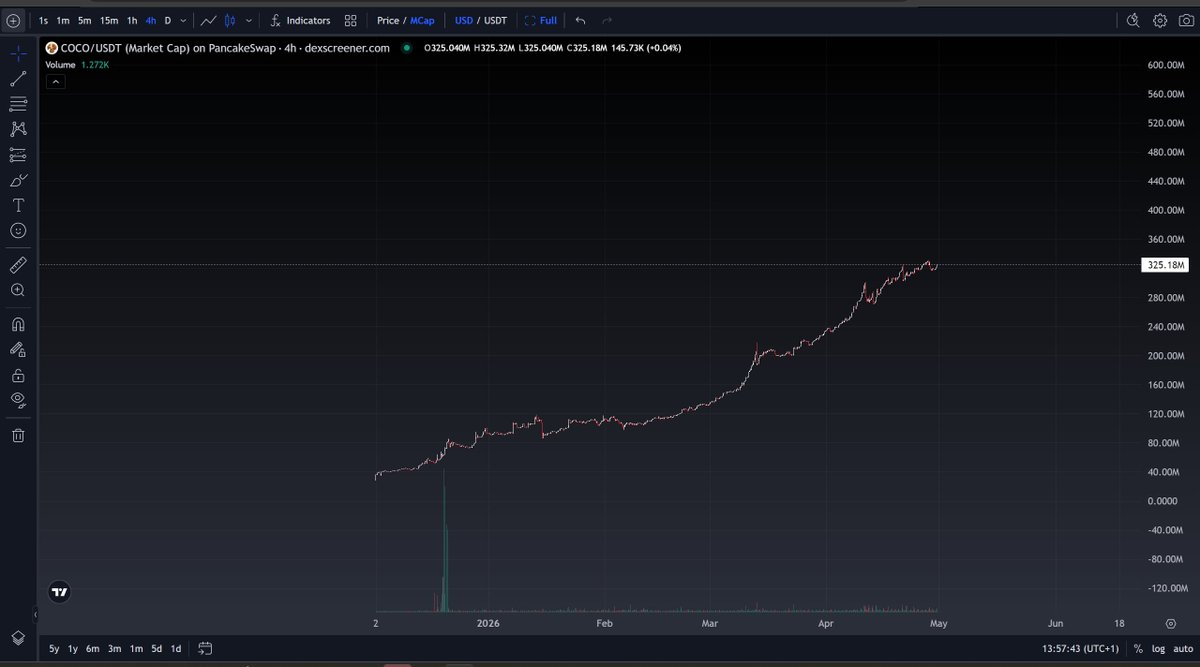Select the 1m timeframe in top toolbar

pyautogui.click(x=63, y=20)
